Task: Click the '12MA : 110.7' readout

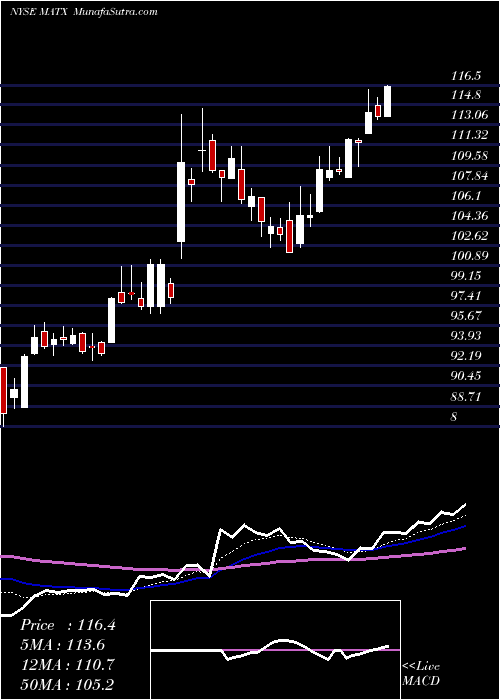Action: coord(68,665)
